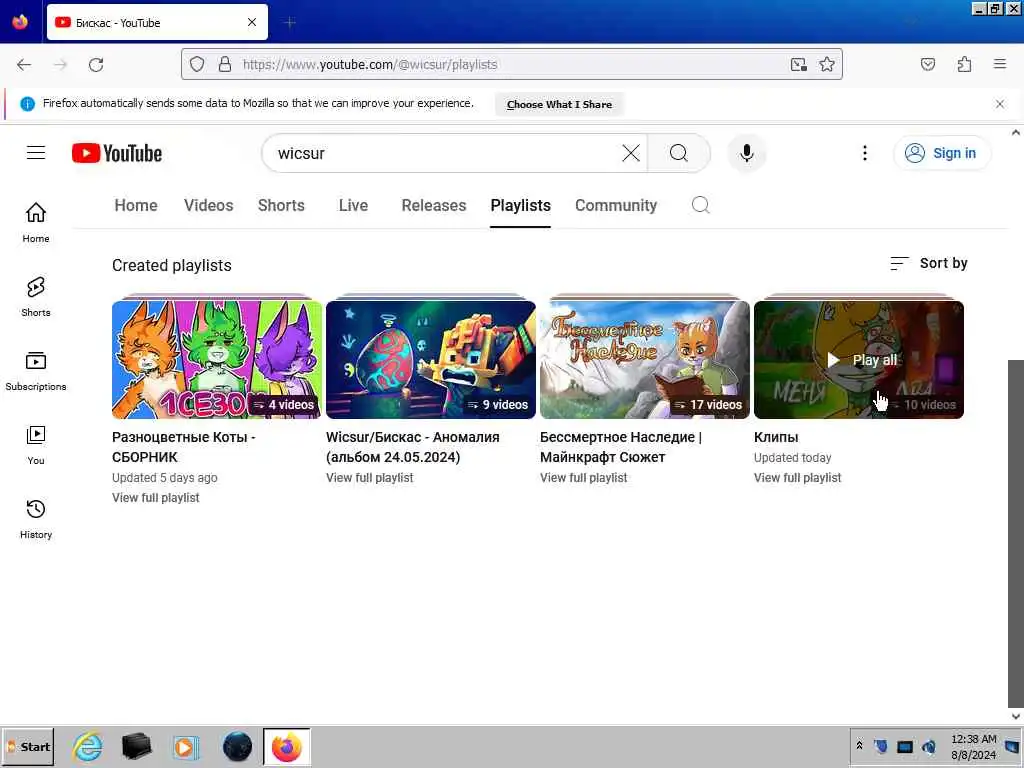Click the taskbar clock 12:38 AM
Screen dimensions: 1024x768
click(x=974, y=739)
